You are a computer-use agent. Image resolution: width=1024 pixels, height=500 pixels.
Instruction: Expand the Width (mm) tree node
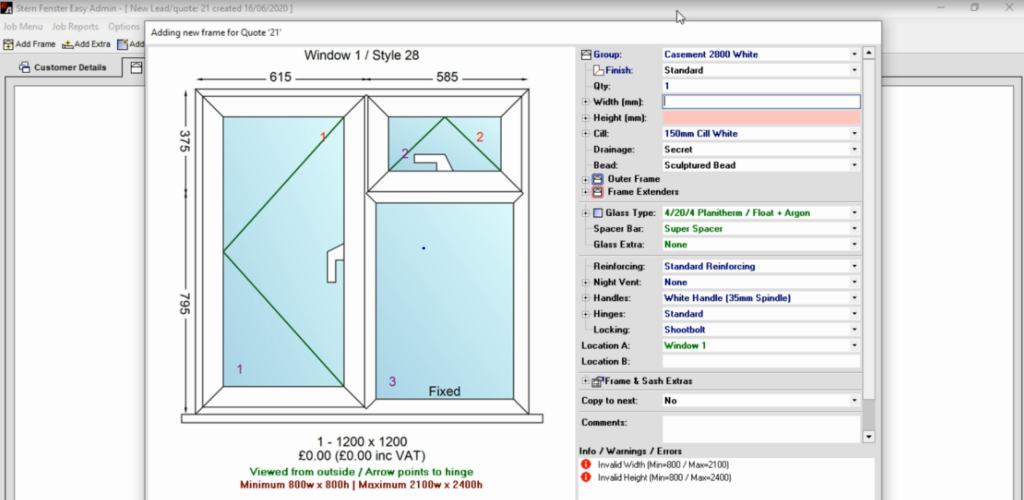pos(586,102)
